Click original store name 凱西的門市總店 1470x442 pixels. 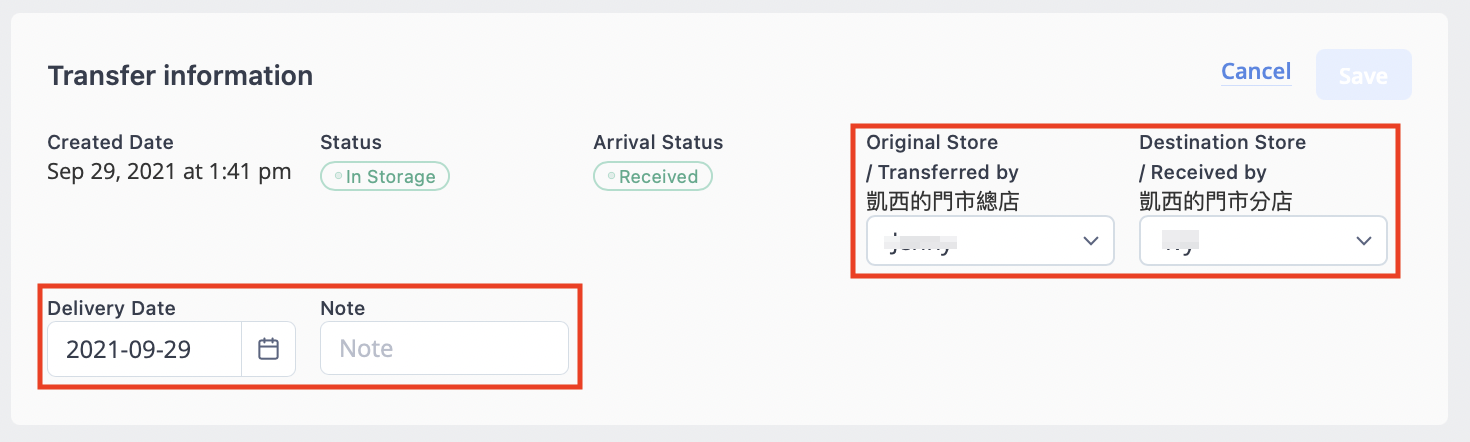pos(942,201)
